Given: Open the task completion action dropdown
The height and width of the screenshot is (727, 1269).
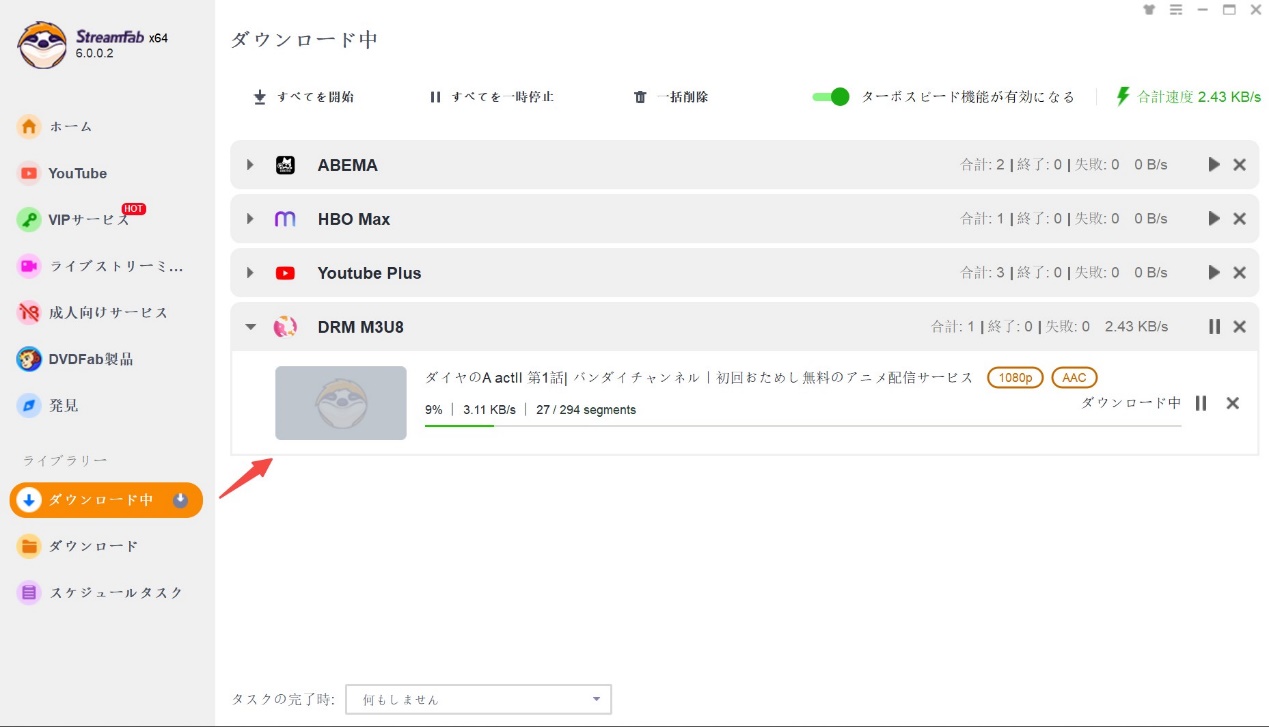Looking at the screenshot, I should (478, 699).
